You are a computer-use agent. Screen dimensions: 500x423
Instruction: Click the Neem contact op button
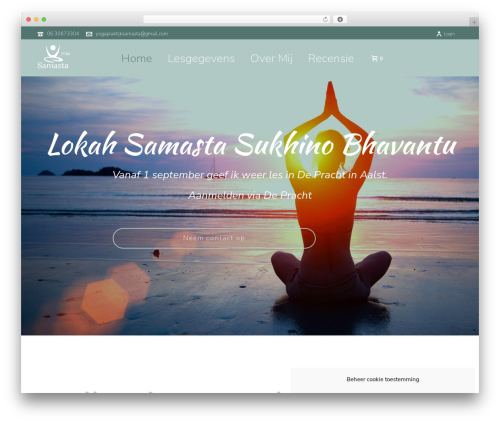coord(214,238)
